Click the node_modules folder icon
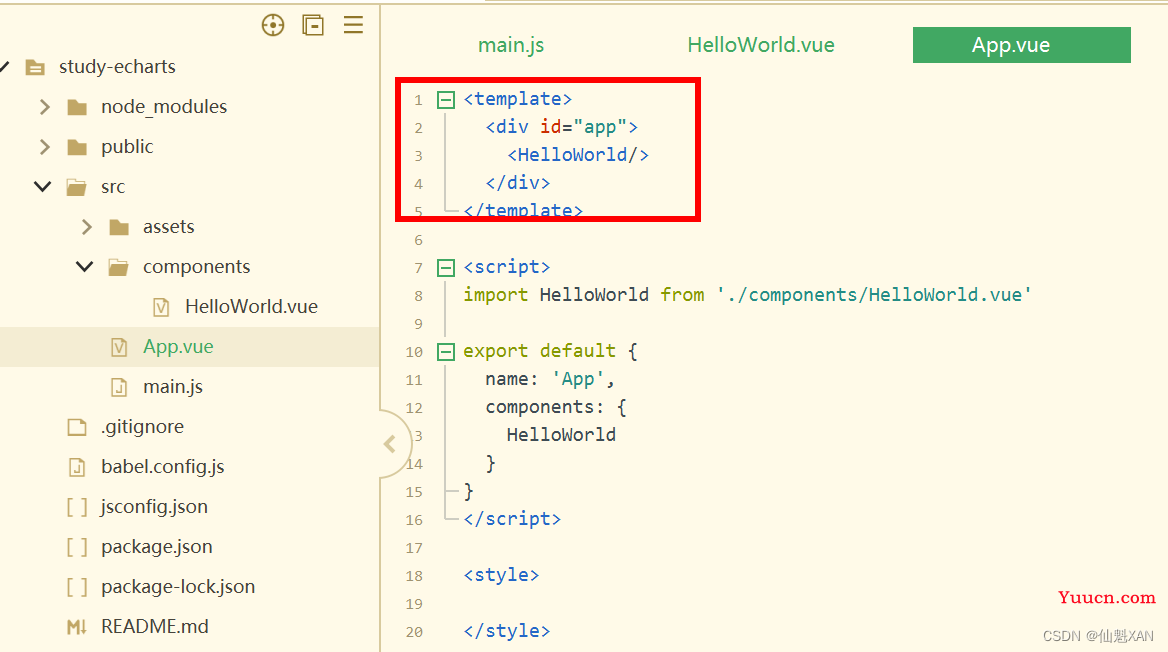Viewport: 1168px width, 652px height. pos(77,107)
